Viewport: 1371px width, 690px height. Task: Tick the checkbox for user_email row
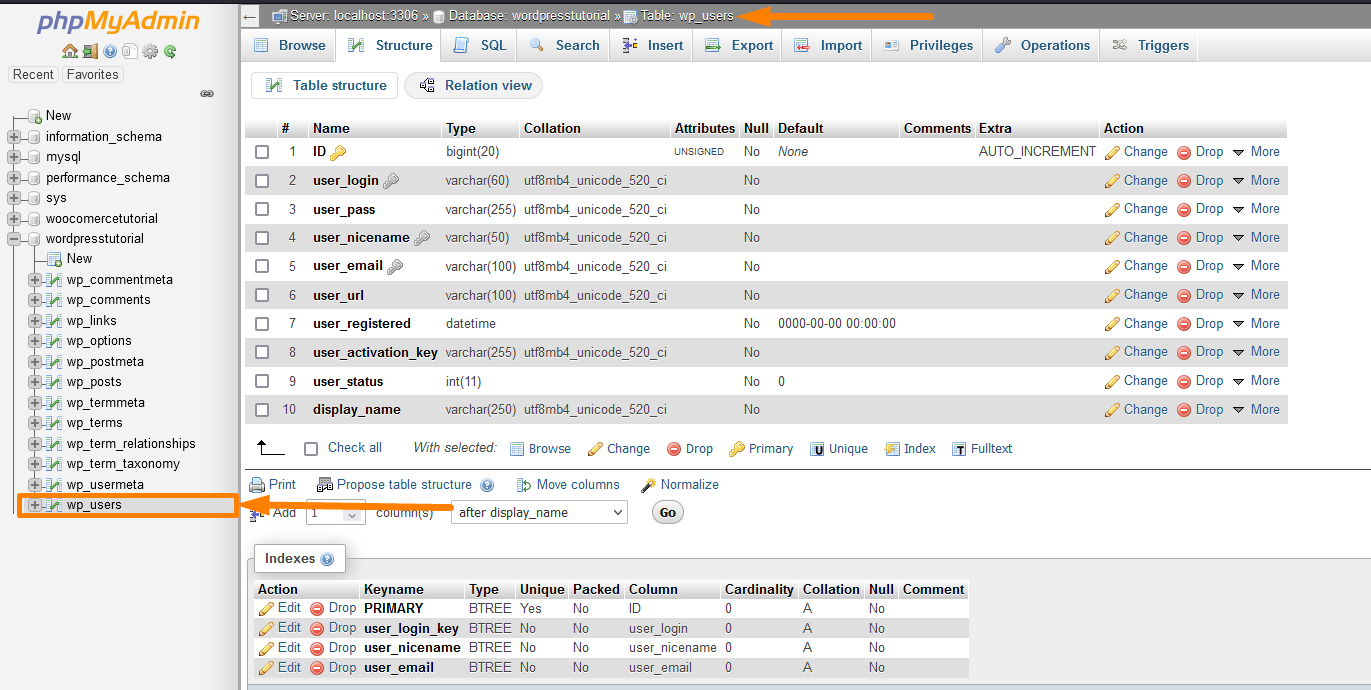(262, 266)
